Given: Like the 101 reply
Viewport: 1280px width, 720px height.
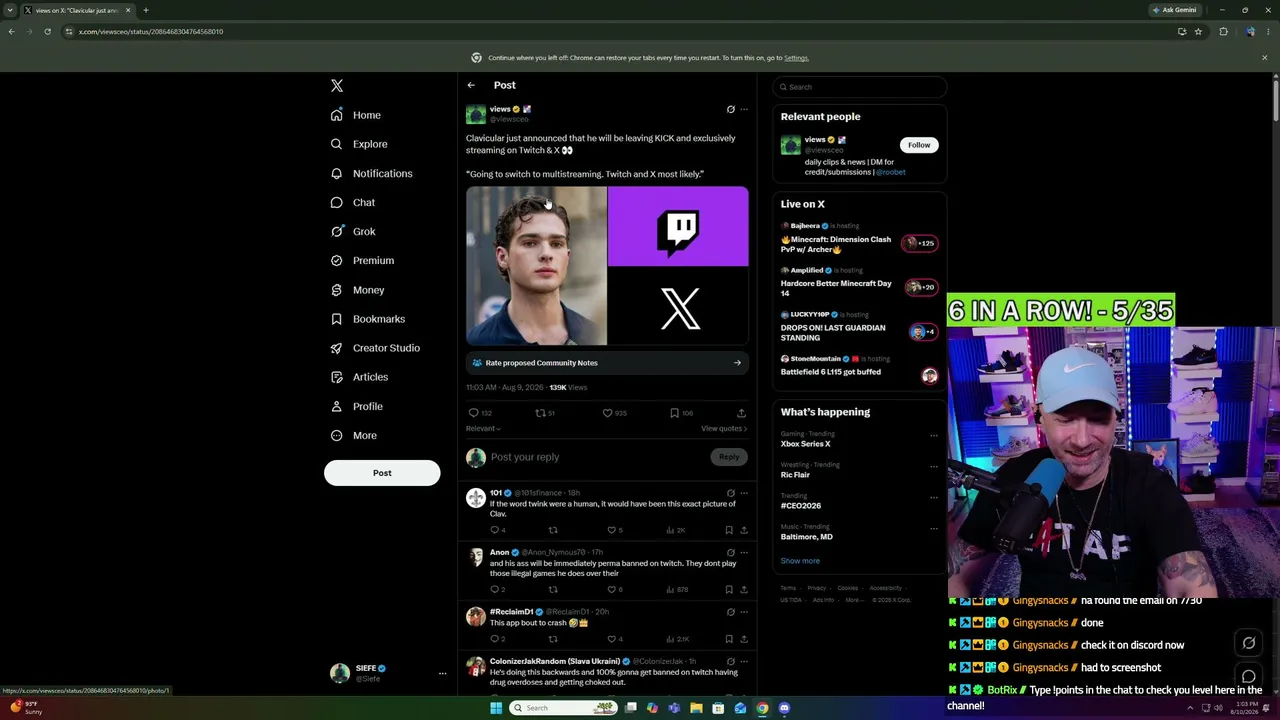Looking at the screenshot, I should pyautogui.click(x=611, y=530).
